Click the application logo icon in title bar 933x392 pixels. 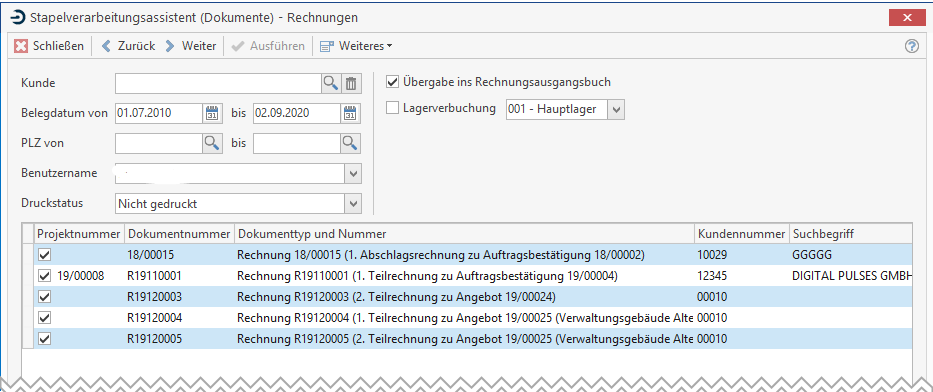18,18
